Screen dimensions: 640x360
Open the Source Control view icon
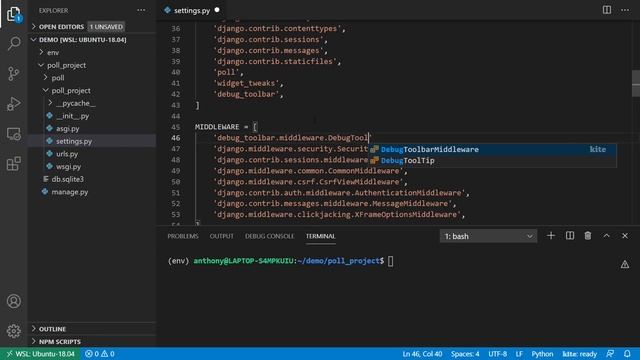(x=13, y=73)
